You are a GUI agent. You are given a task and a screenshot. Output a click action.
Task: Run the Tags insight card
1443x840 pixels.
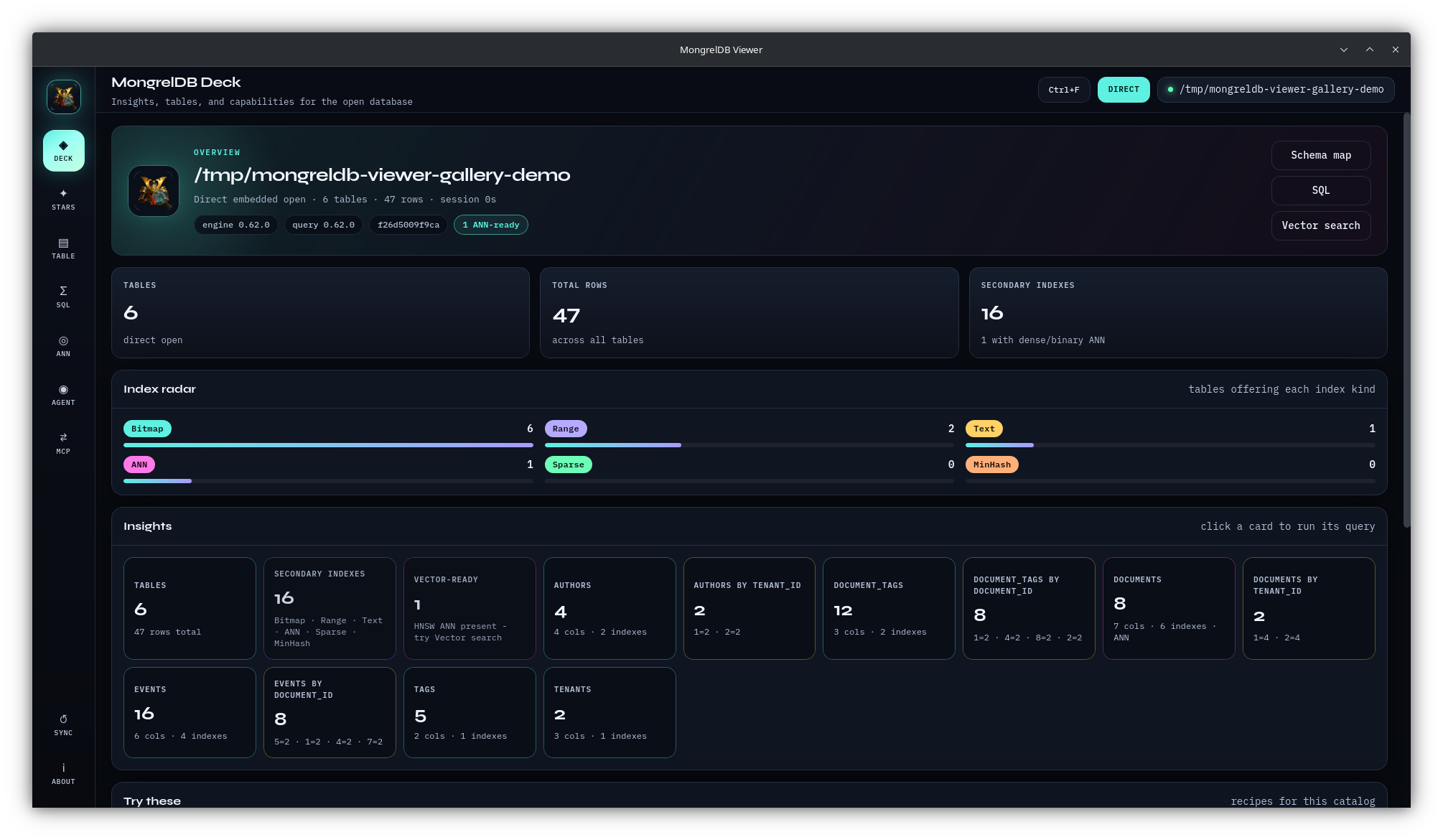pos(470,712)
